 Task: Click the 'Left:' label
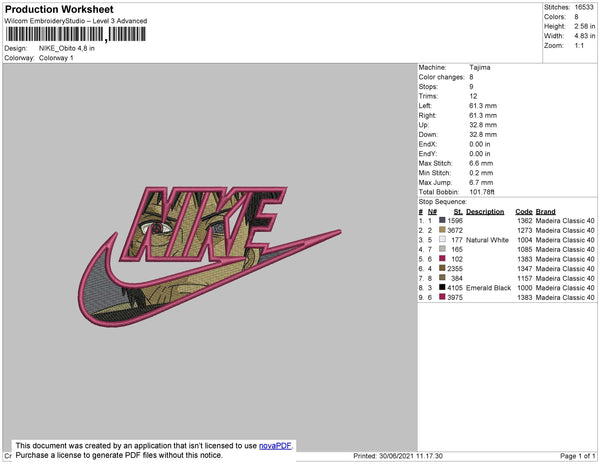425,106
